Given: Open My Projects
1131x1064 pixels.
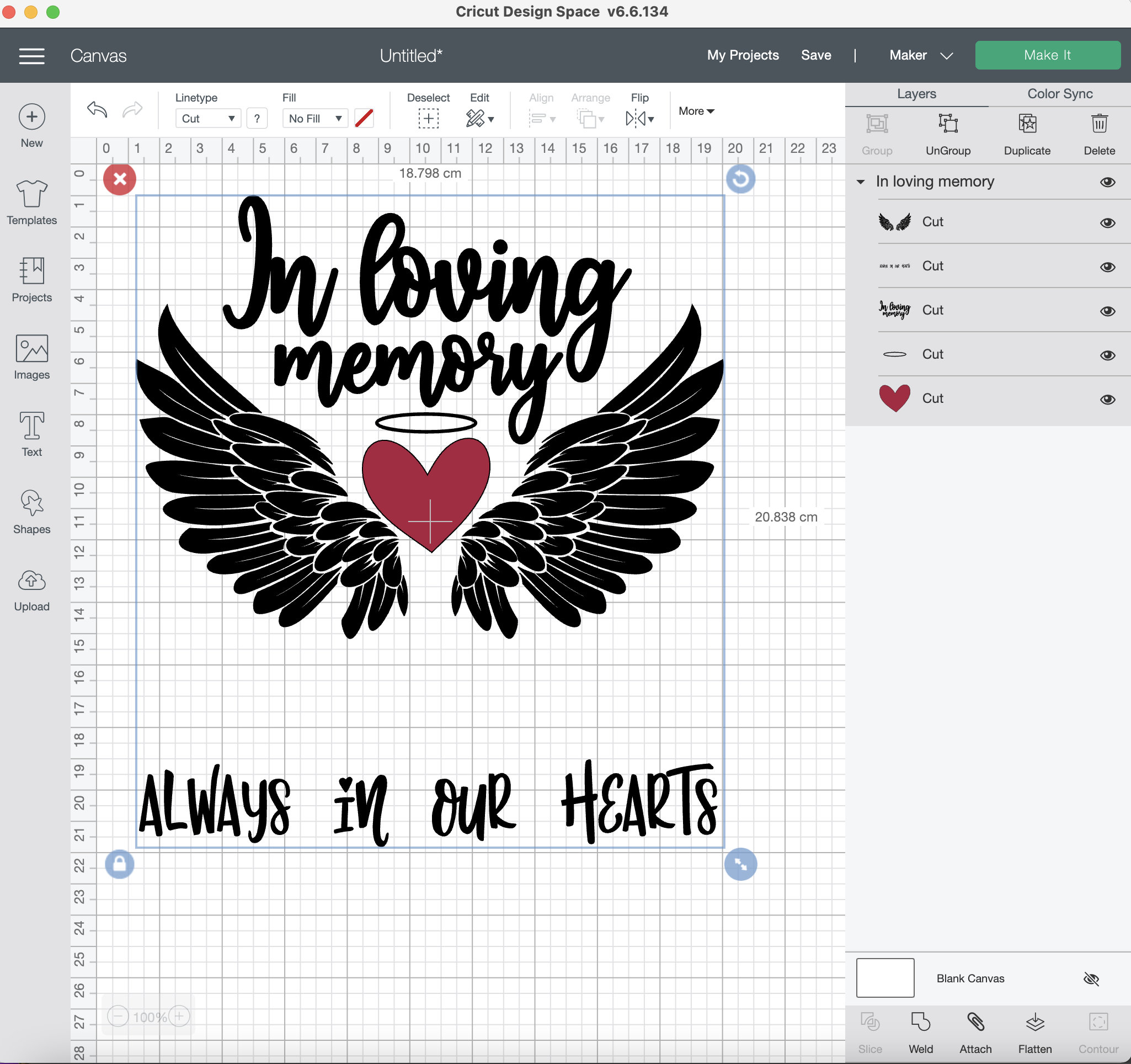Looking at the screenshot, I should pos(743,55).
